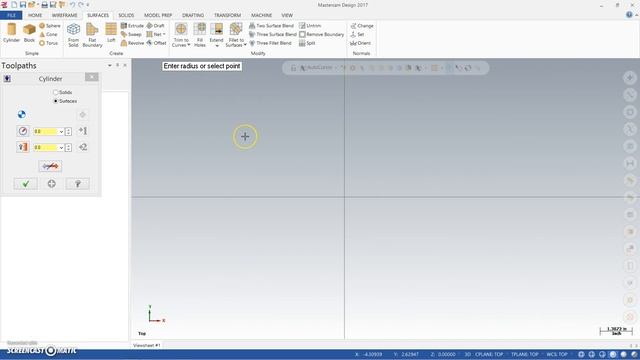Switch to the HOME tab
The image size is (640, 360).
[35, 16]
